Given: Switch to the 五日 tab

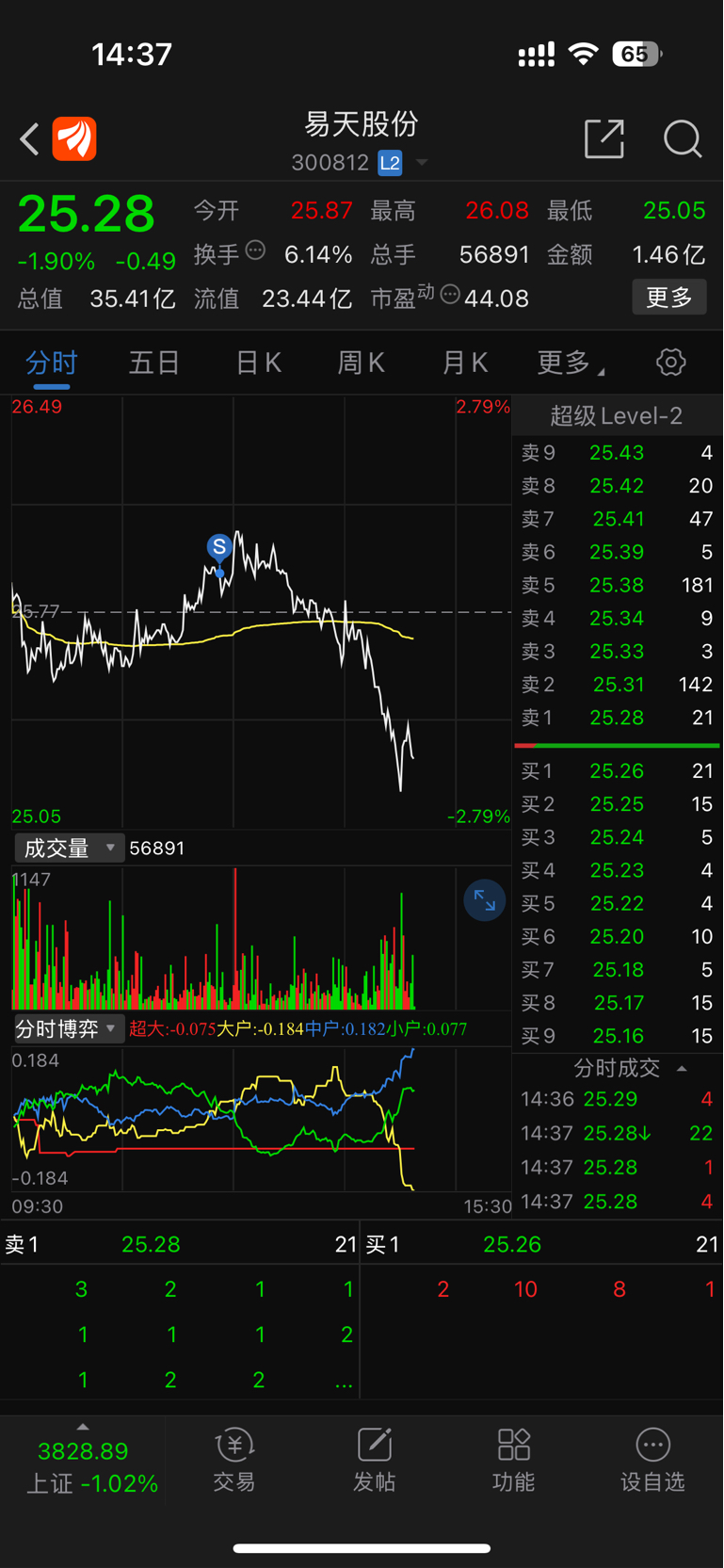Looking at the screenshot, I should pyautogui.click(x=154, y=364).
